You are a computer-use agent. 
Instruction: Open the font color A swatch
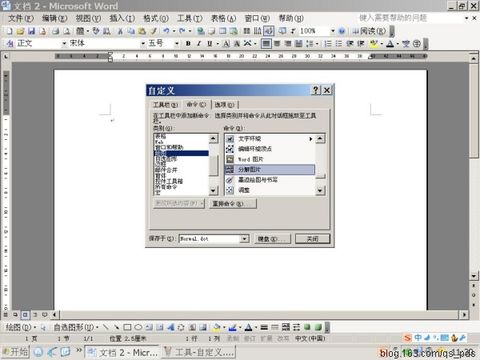(x=389, y=44)
